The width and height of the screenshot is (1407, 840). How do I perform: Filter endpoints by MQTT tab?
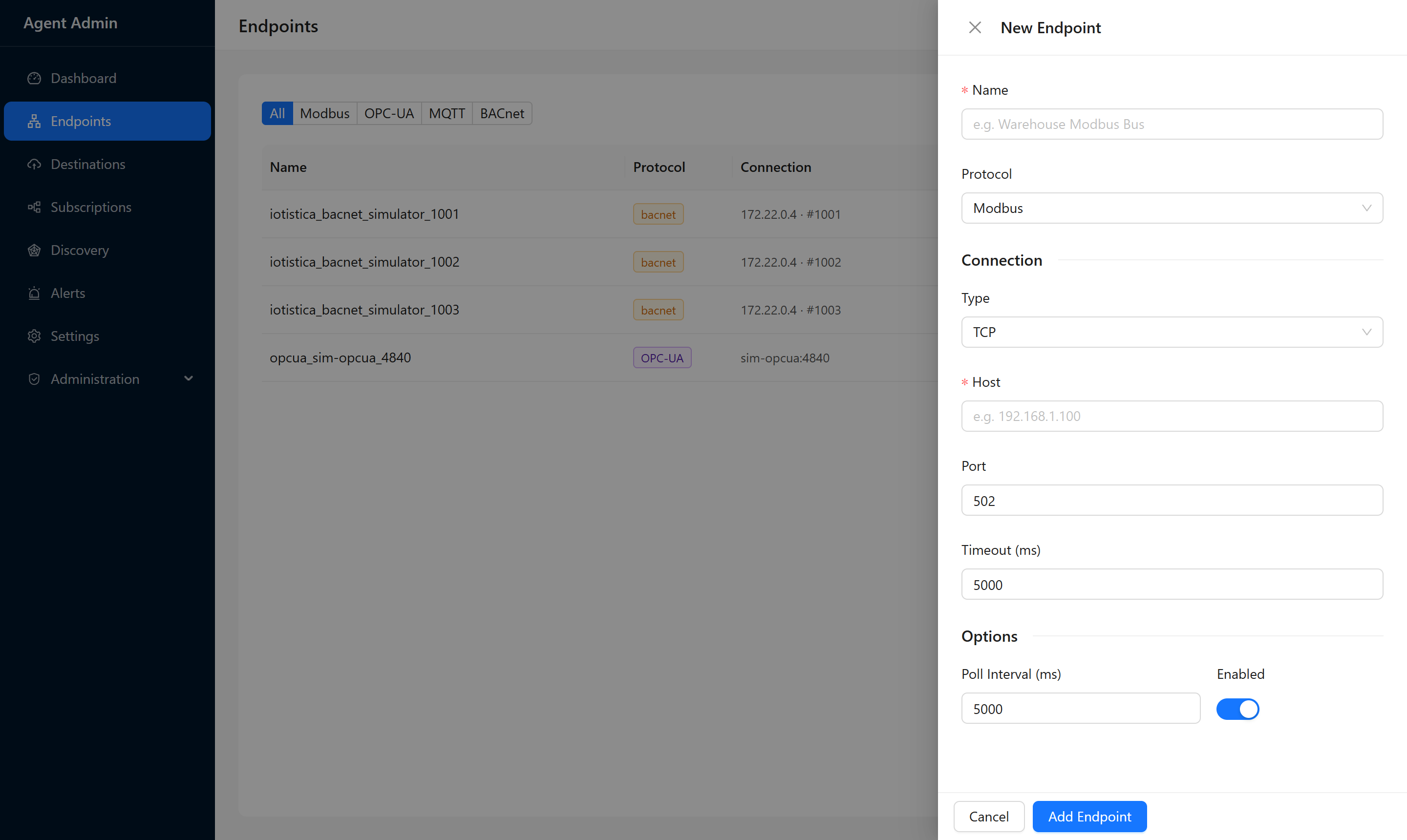447,113
